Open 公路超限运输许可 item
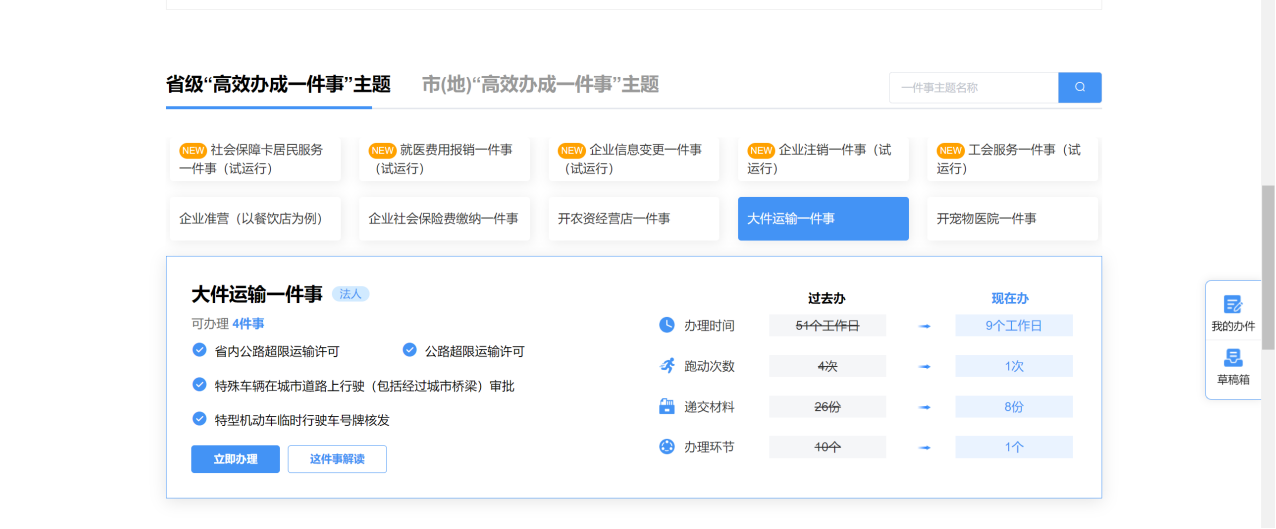The image size is (1276, 529). [x=474, y=351]
